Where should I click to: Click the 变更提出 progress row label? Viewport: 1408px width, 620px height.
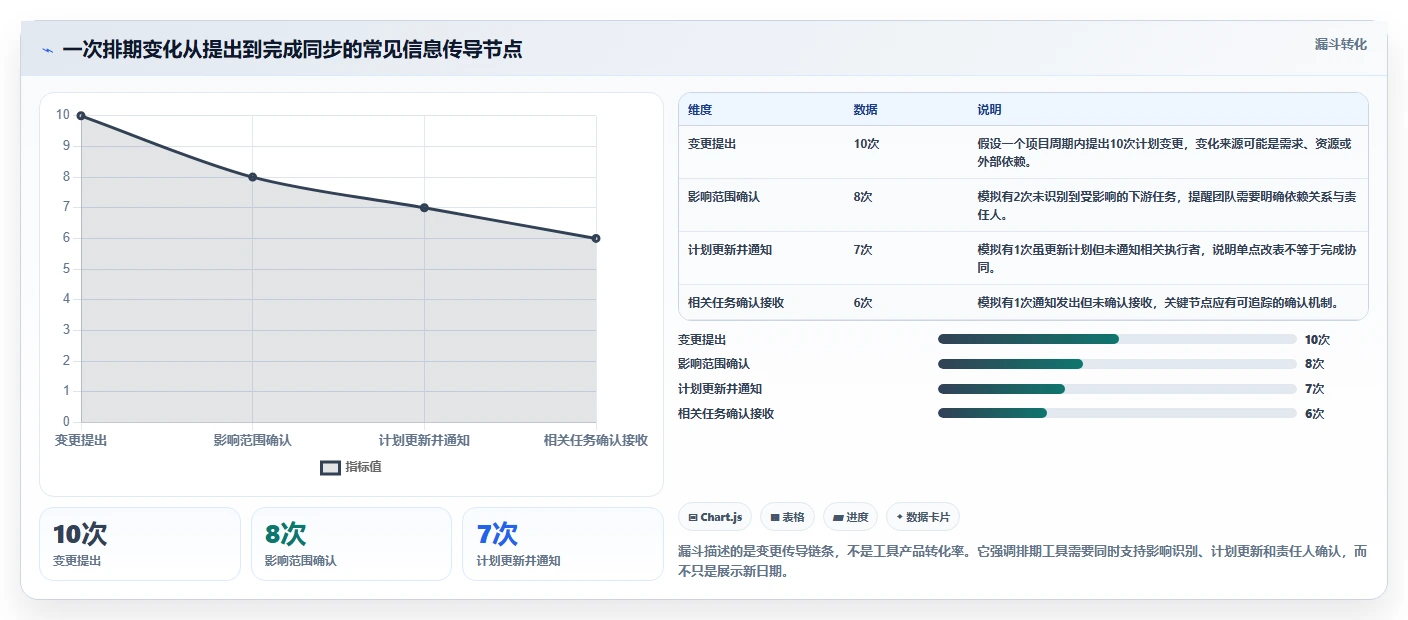(702, 340)
